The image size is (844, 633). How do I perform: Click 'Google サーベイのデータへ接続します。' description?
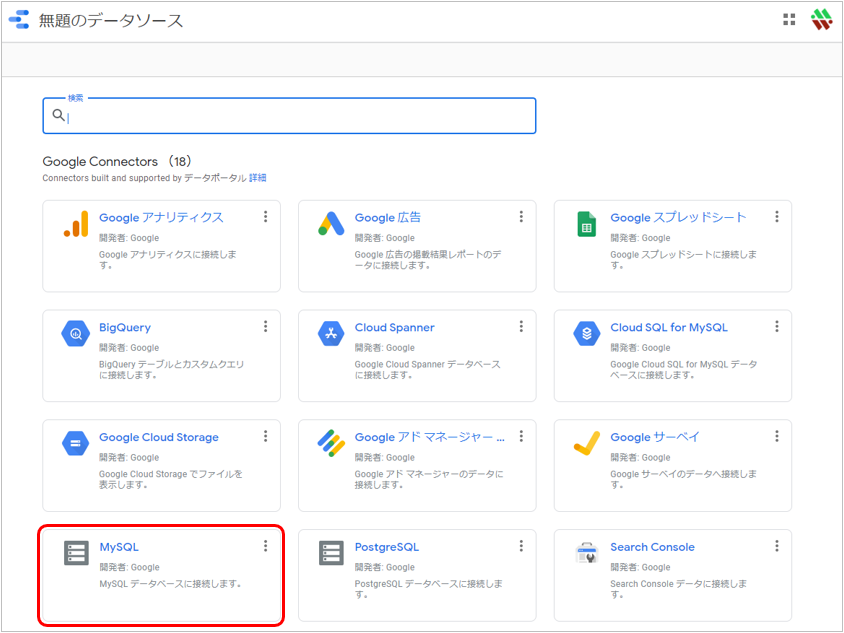click(x=683, y=480)
